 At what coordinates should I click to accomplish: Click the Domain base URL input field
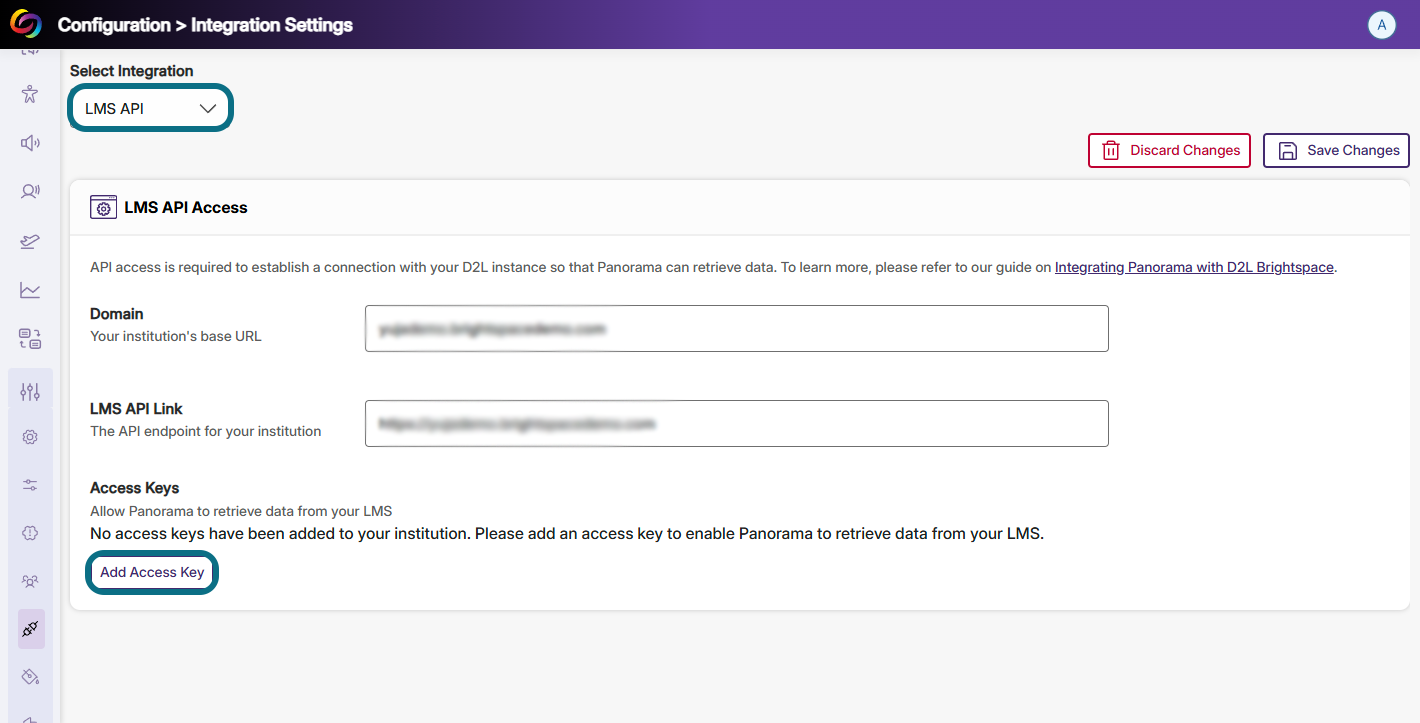[737, 328]
